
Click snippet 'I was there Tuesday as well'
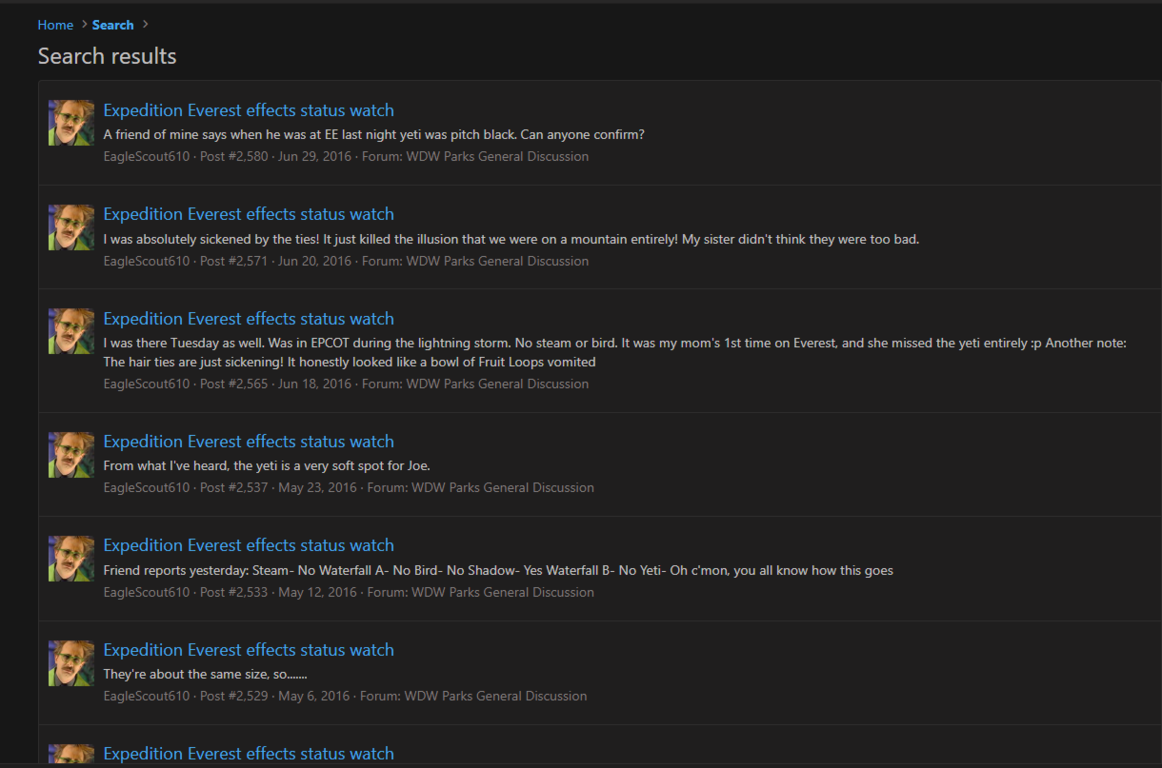(614, 353)
